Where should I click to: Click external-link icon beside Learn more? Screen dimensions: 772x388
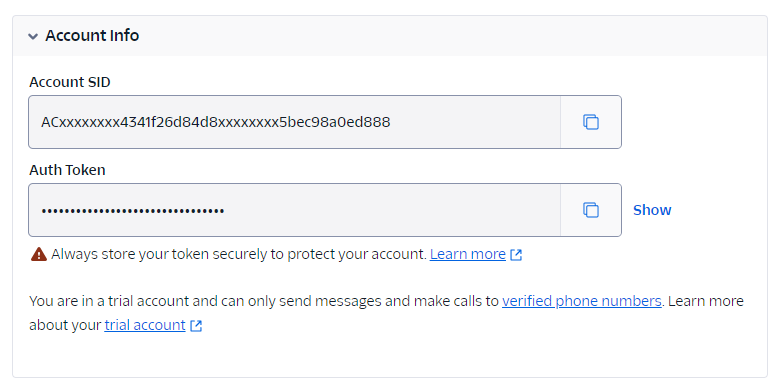click(516, 255)
